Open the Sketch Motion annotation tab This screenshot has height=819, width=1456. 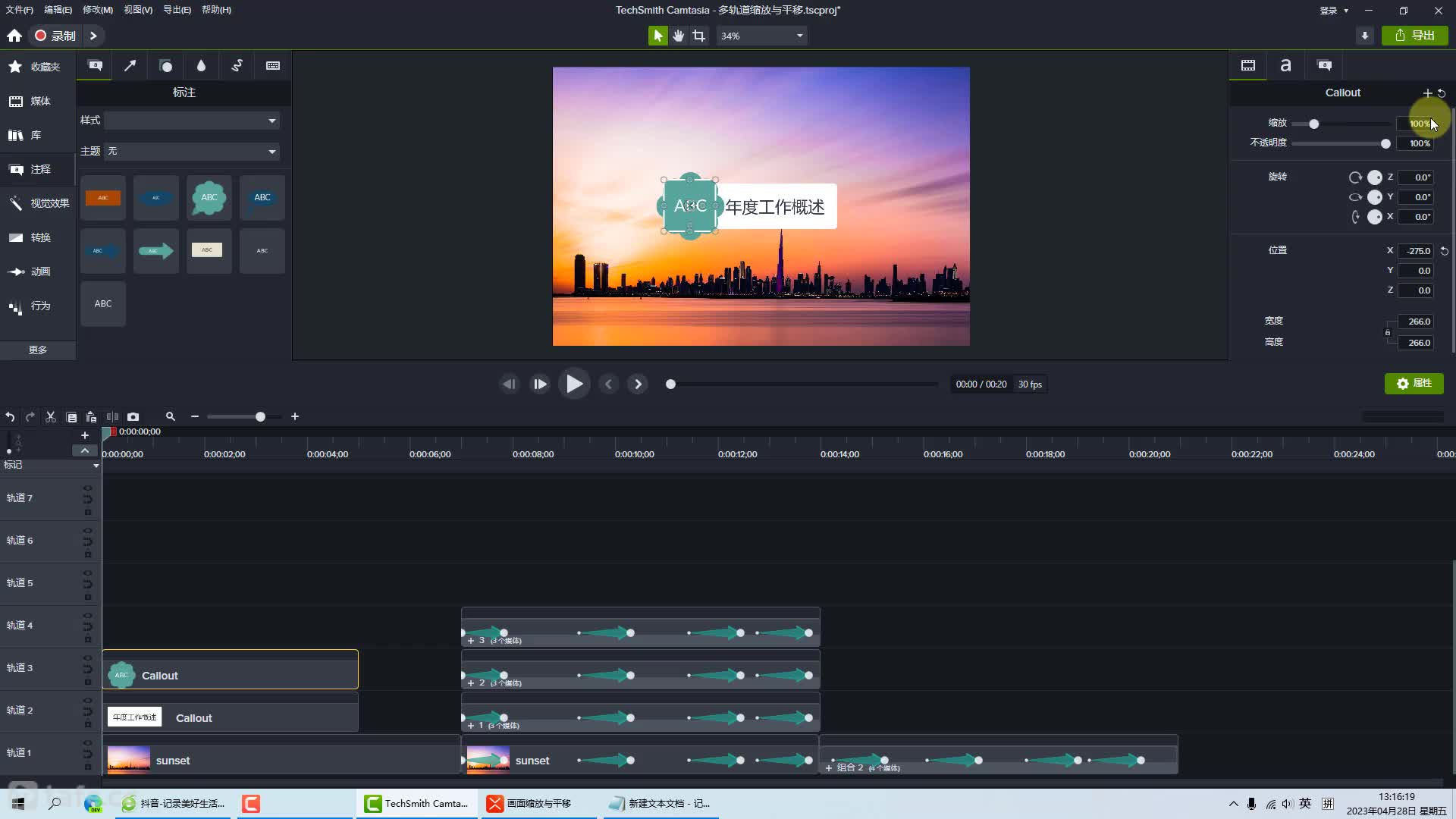(237, 66)
